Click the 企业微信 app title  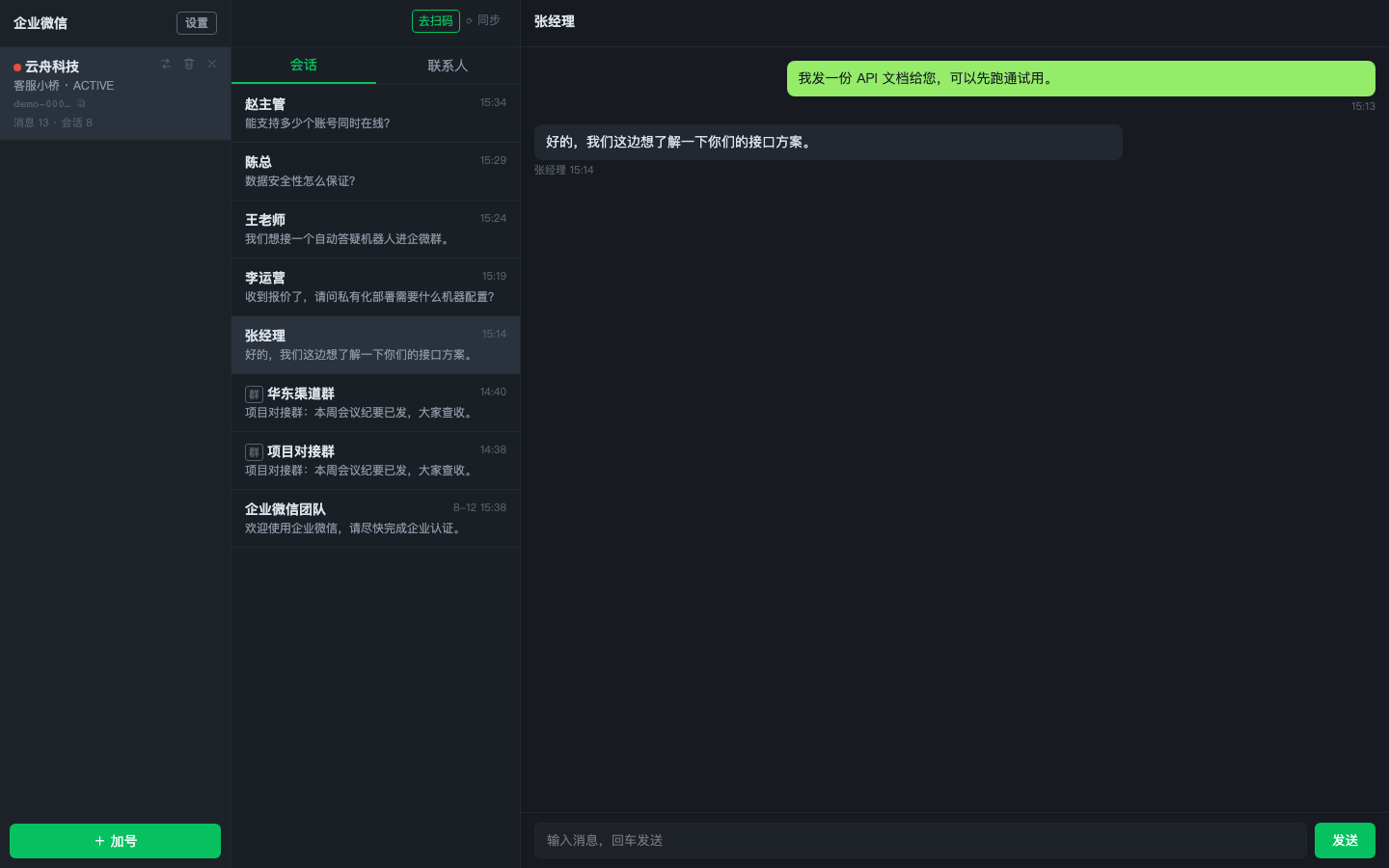[x=41, y=23]
